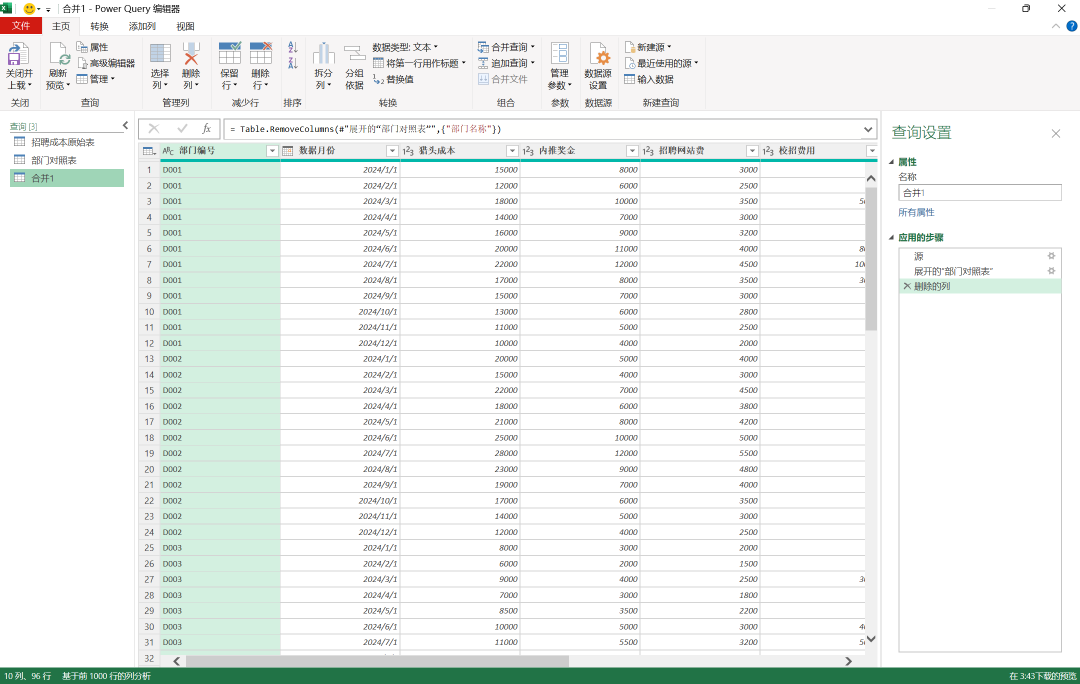The image size is (1080, 684).
Task: Click the Close & Load icon
Action: tap(18, 54)
